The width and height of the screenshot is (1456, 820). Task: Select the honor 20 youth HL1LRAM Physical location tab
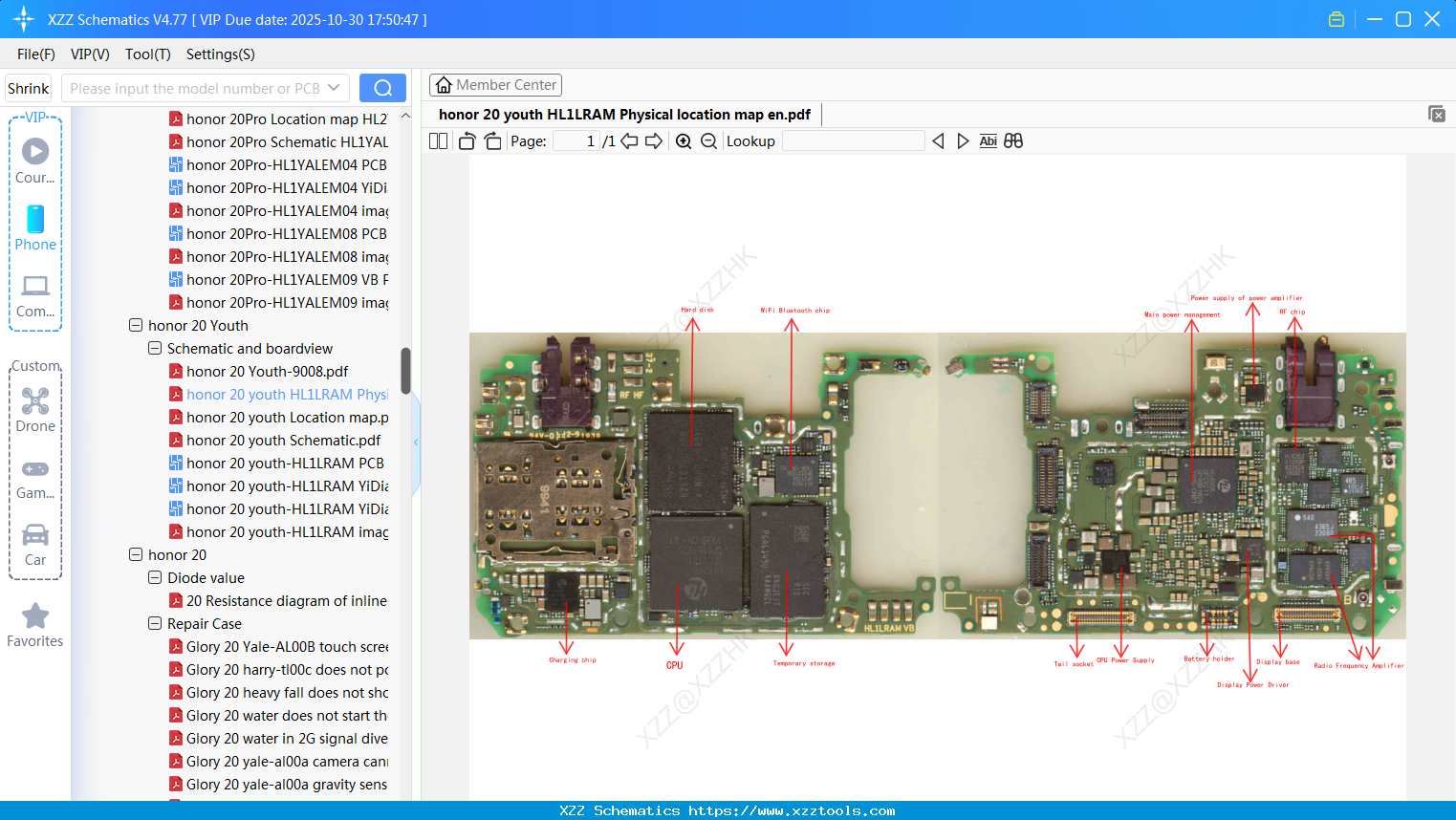[625, 115]
